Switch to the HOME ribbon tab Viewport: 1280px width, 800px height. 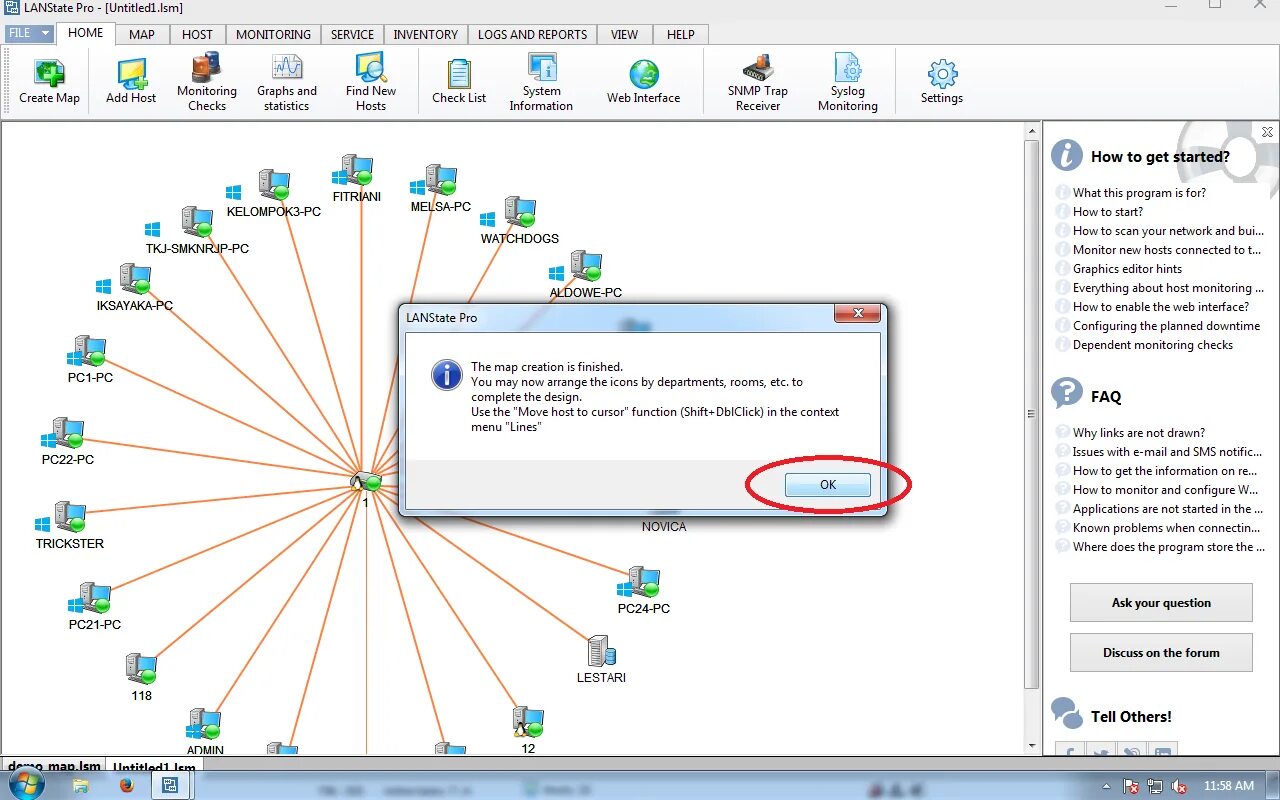pyautogui.click(x=85, y=33)
